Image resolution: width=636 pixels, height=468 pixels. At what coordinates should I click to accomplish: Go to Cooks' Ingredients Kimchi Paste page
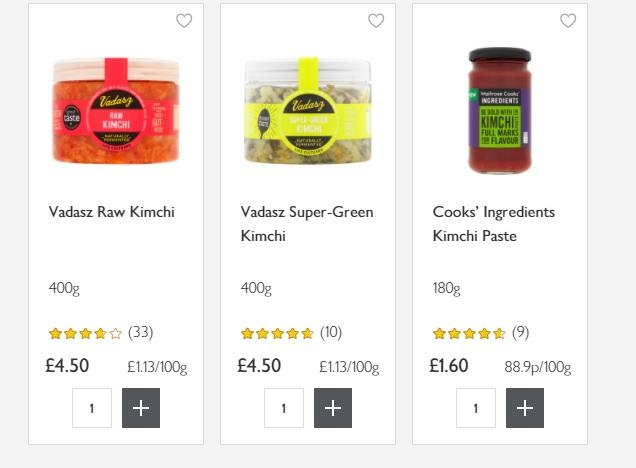click(x=494, y=224)
